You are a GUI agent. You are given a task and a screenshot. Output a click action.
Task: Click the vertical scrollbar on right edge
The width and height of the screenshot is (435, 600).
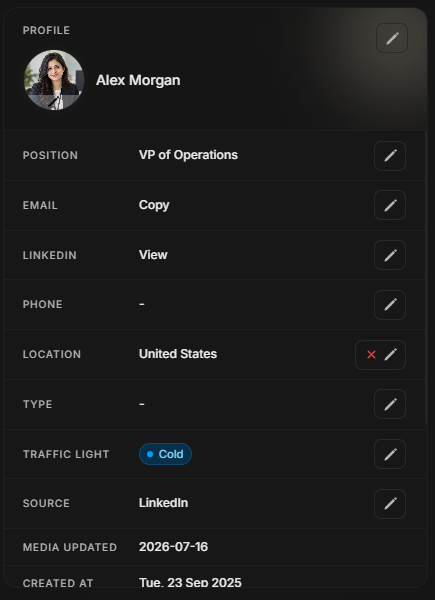coord(426,277)
